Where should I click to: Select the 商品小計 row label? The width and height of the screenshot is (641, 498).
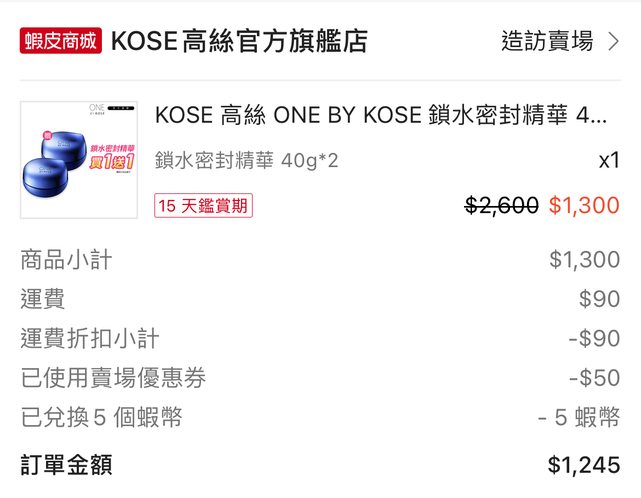[66, 261]
